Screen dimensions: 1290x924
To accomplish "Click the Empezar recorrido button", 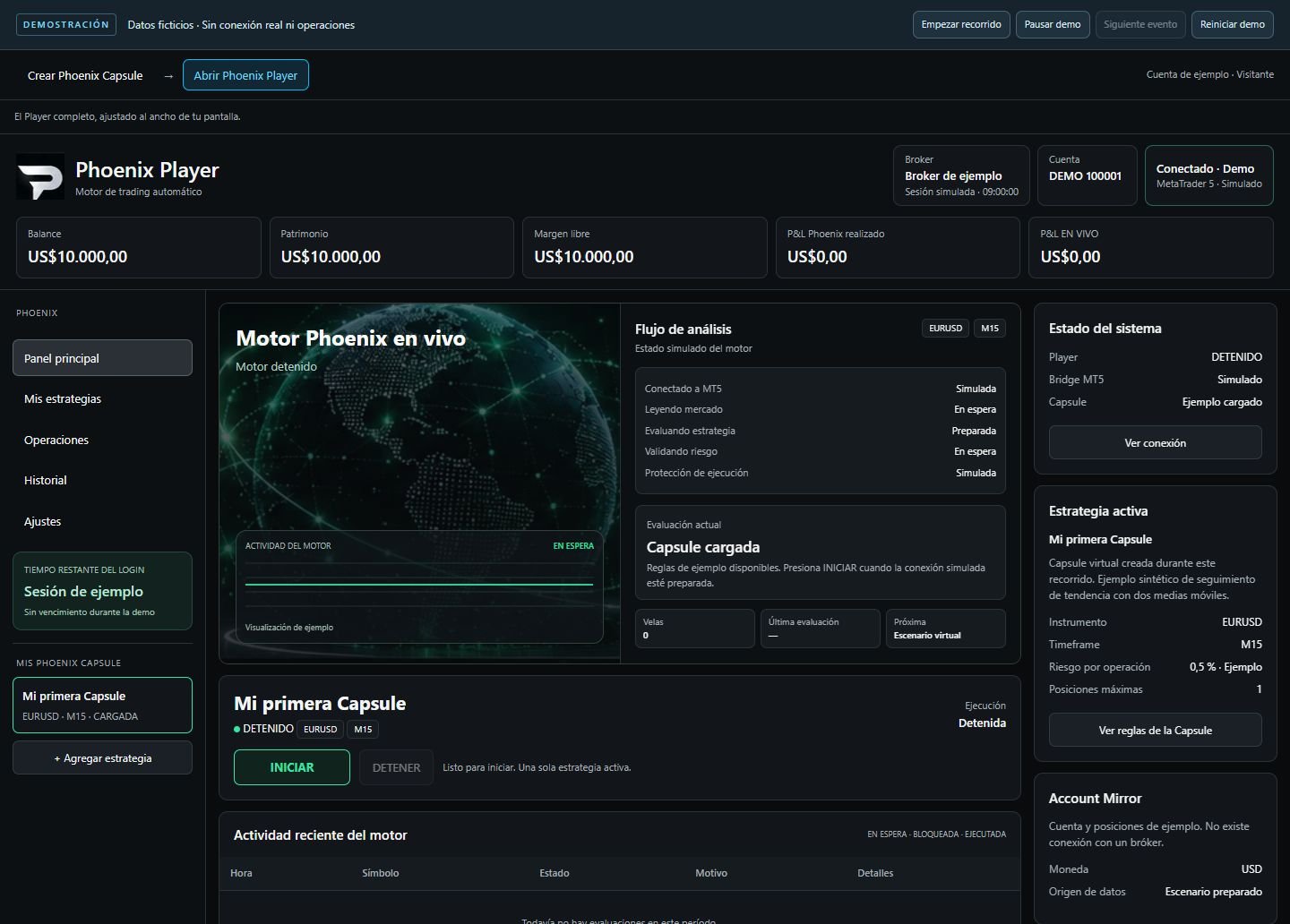I will (x=961, y=24).
